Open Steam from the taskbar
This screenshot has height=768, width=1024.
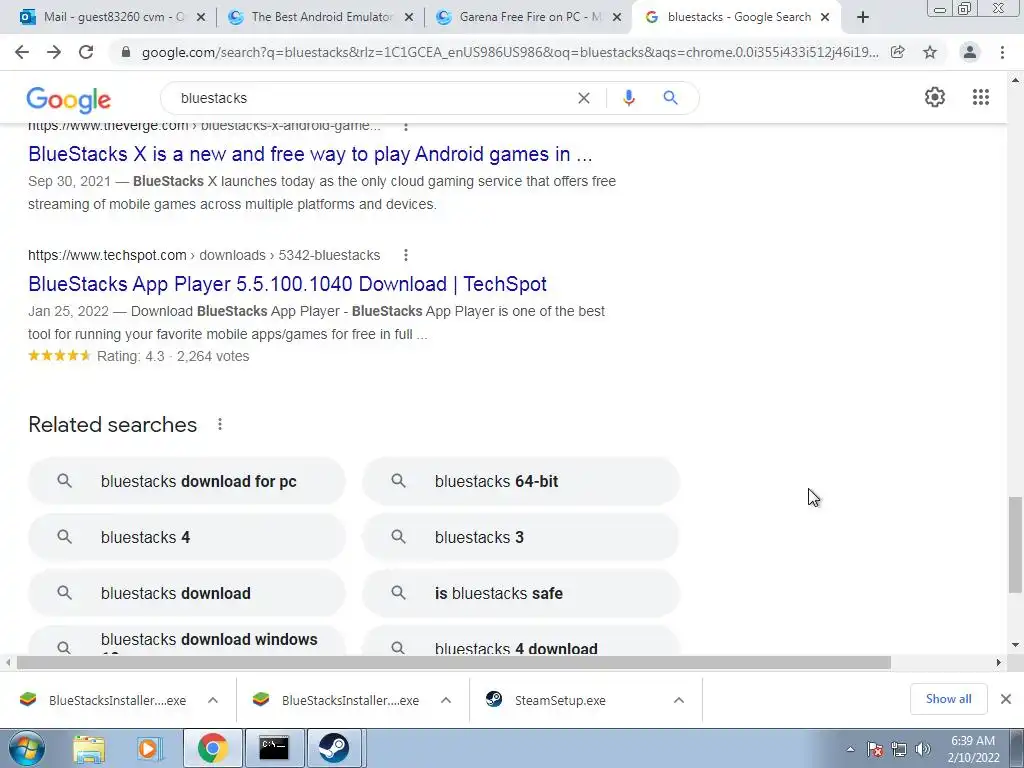click(x=334, y=748)
